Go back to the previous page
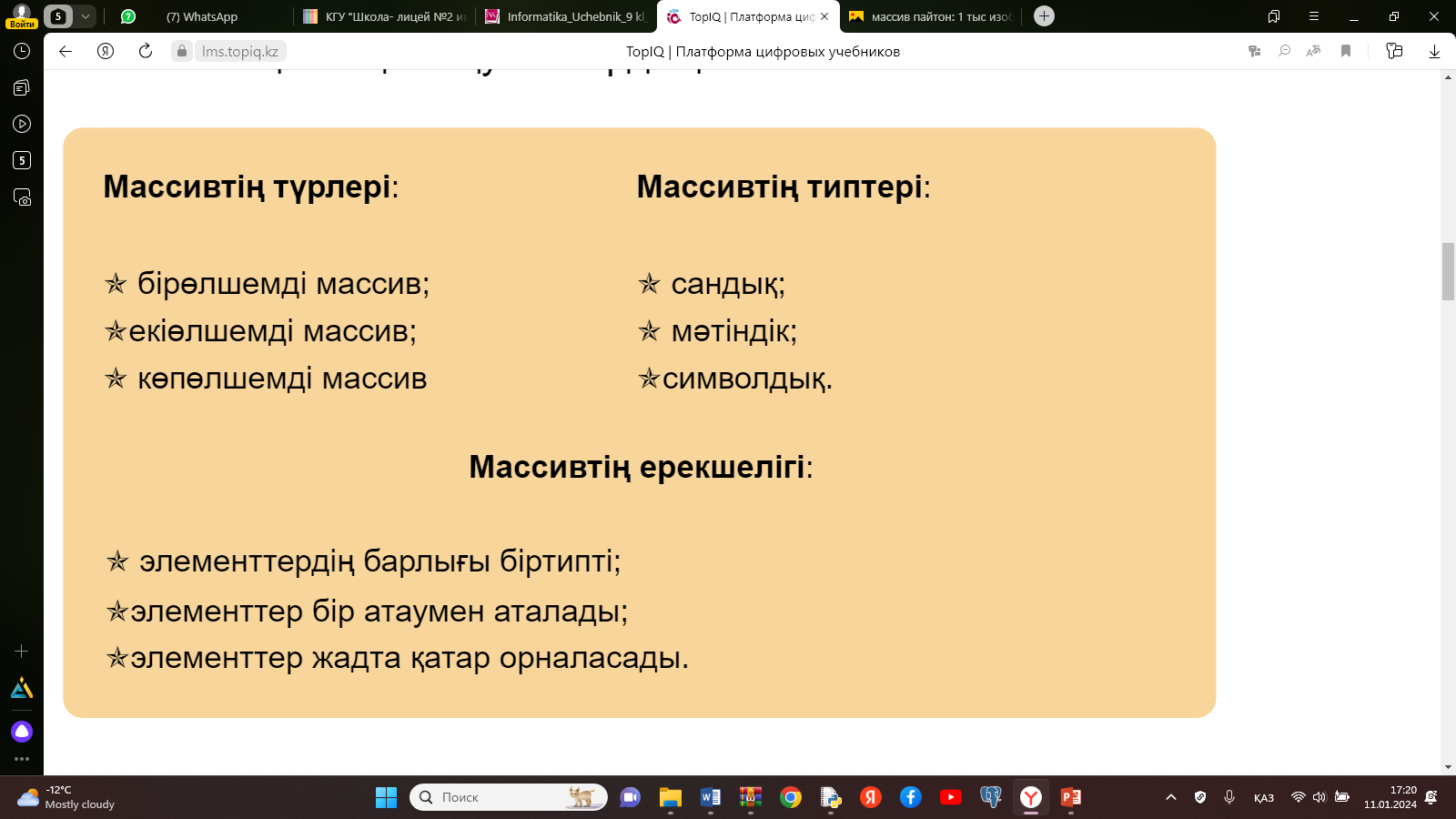The image size is (1456, 819). [66, 51]
